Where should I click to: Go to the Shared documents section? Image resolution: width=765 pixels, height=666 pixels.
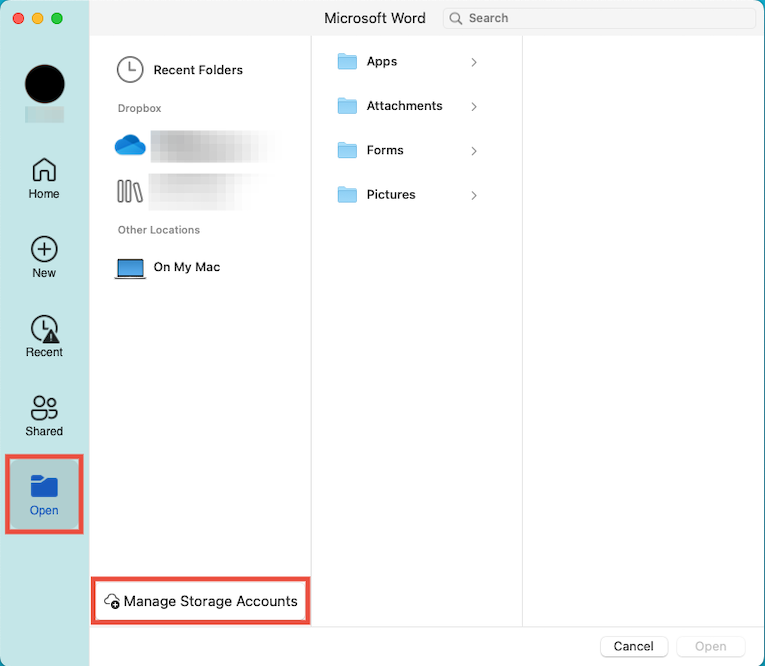tap(44, 416)
